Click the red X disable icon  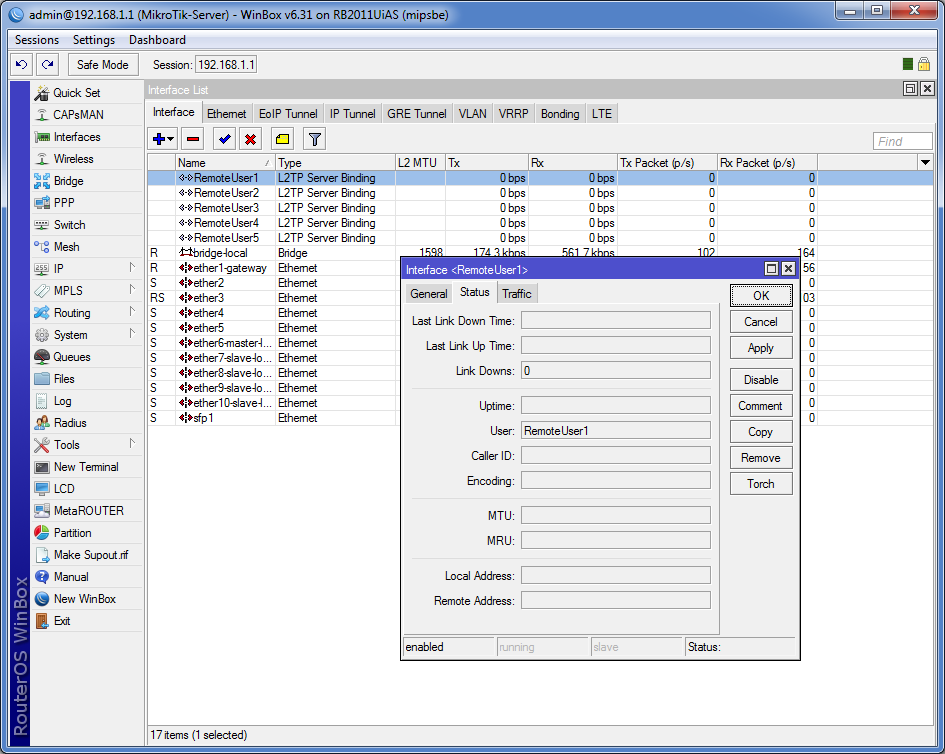[x=250, y=139]
